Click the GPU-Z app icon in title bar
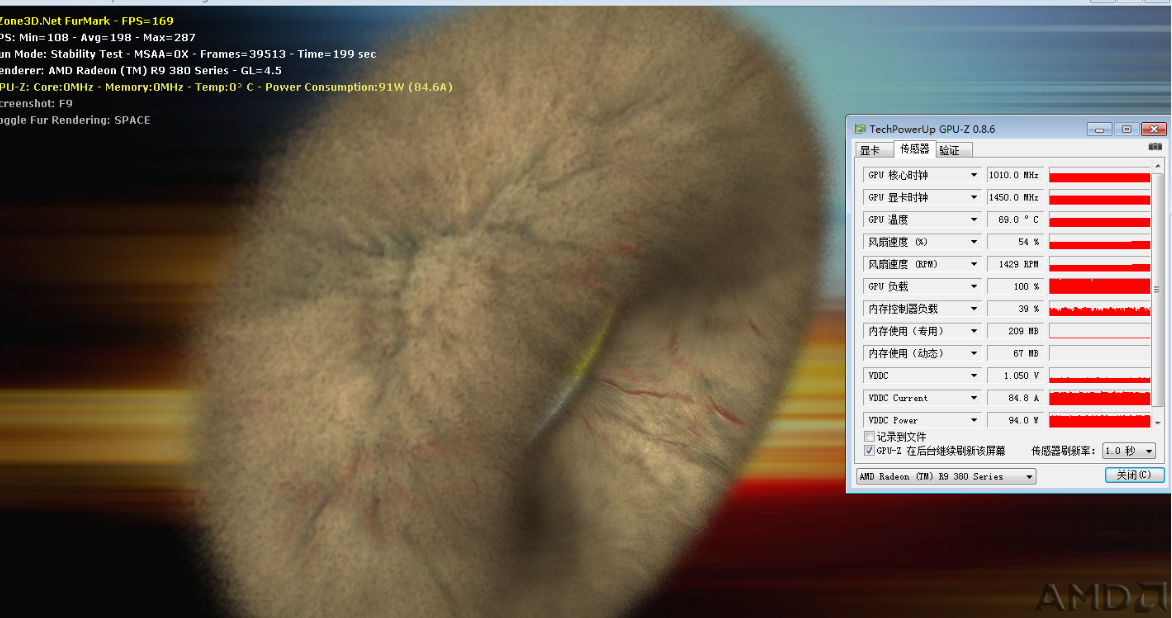The image size is (1172, 618). click(x=860, y=129)
